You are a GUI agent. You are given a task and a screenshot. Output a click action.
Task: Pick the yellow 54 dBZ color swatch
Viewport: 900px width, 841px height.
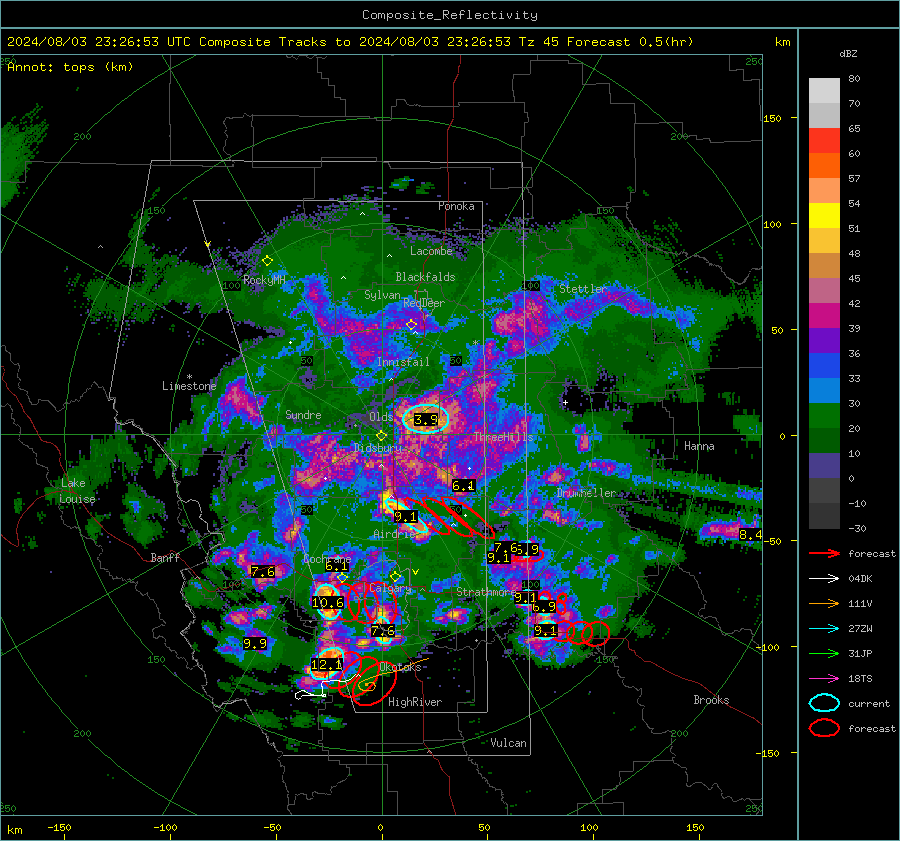824,216
